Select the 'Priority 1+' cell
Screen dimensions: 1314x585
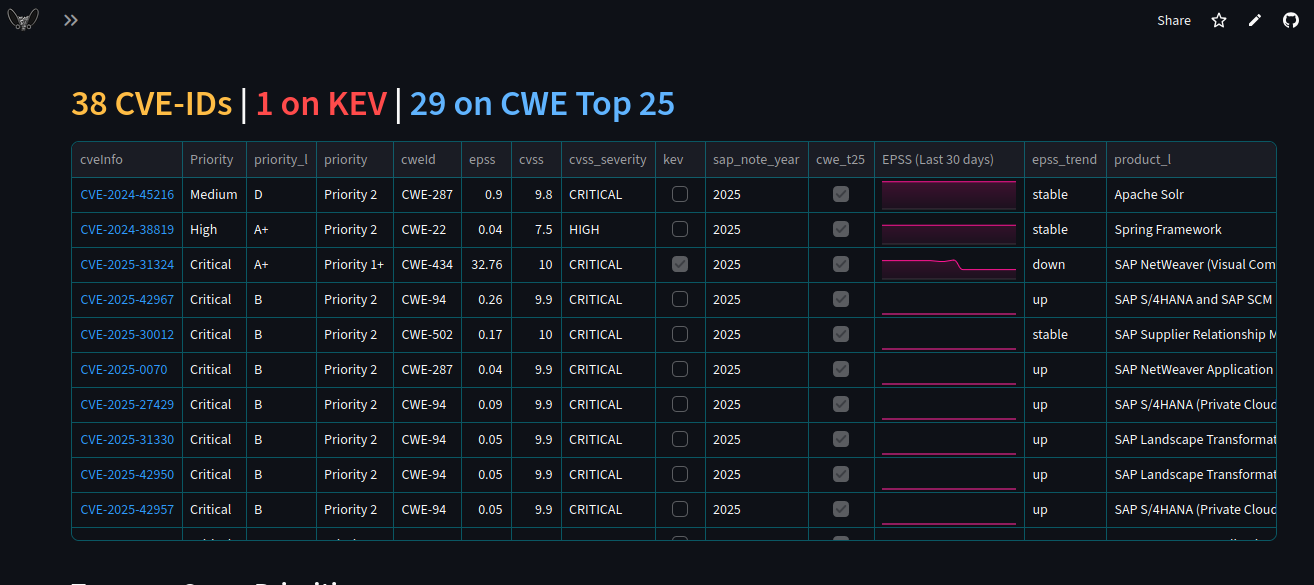coord(355,264)
